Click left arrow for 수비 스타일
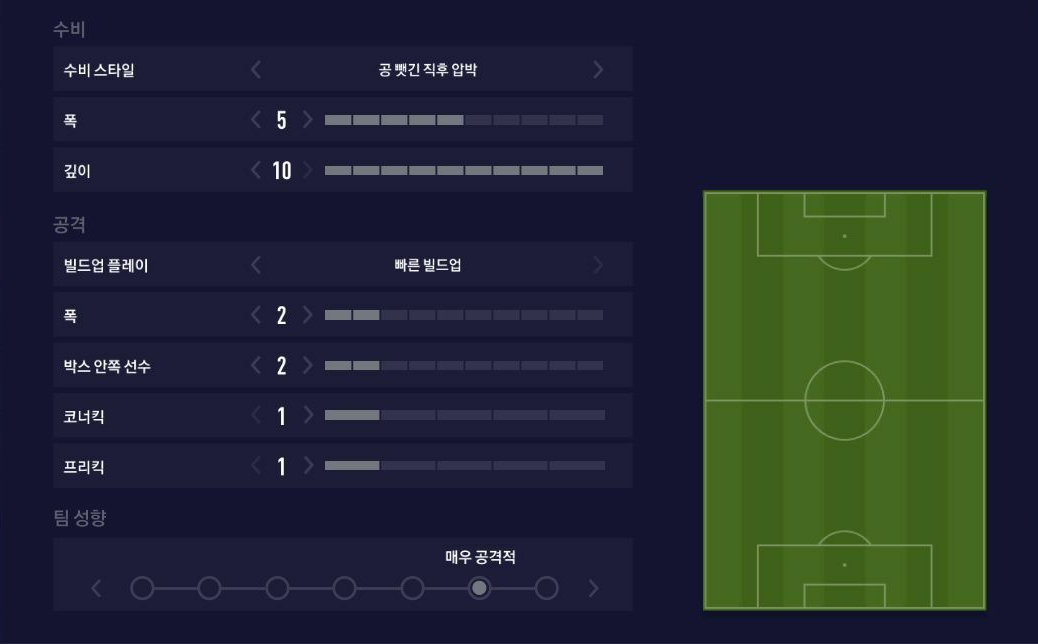 pyautogui.click(x=256, y=70)
